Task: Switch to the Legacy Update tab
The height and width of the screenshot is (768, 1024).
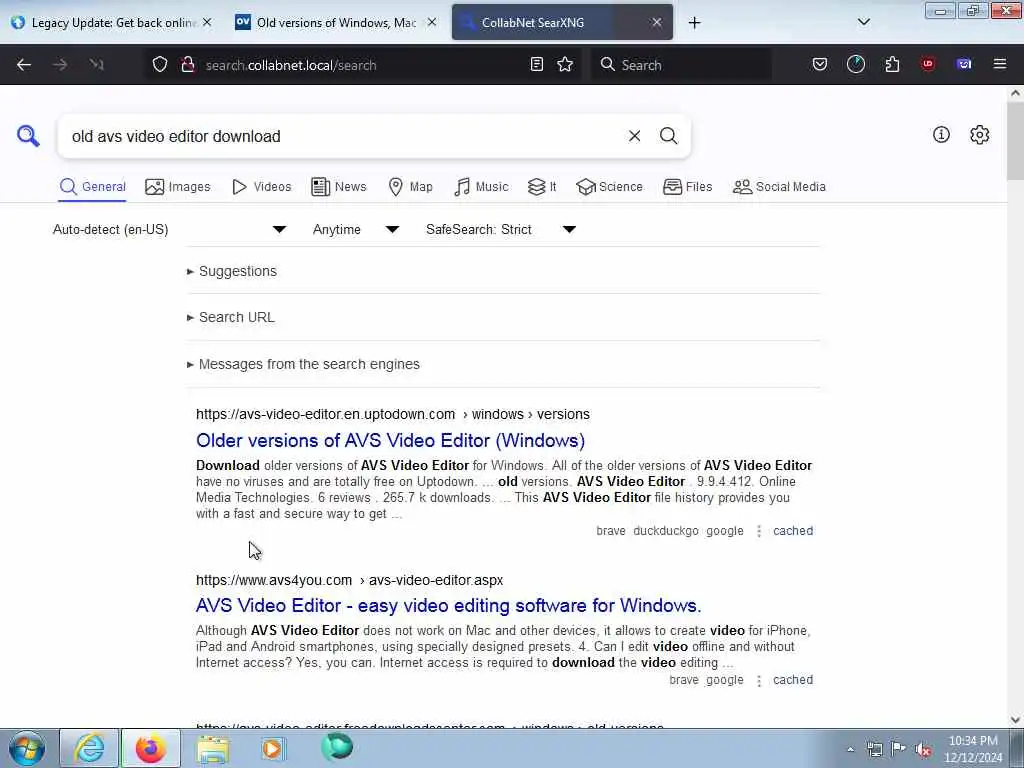Action: (112, 22)
